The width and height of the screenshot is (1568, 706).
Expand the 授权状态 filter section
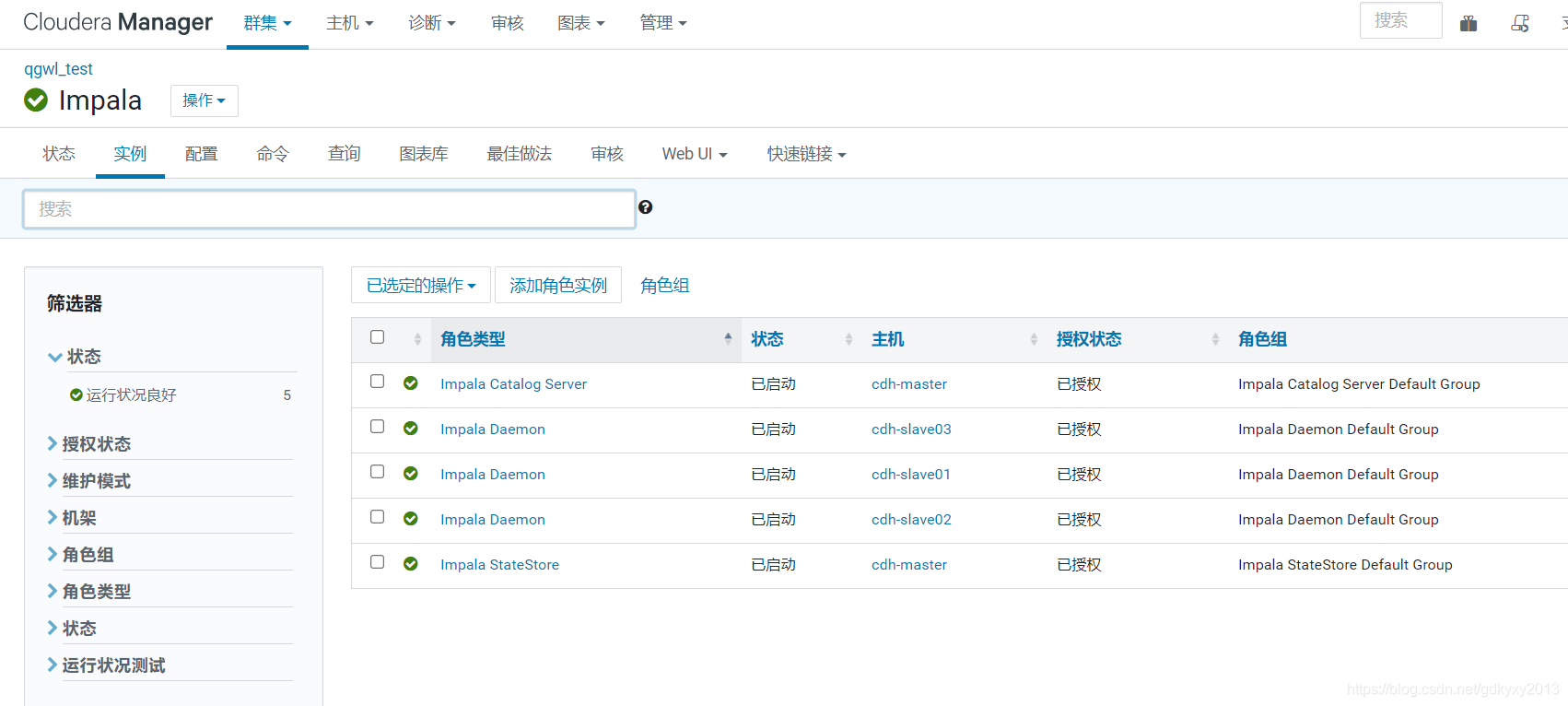89,443
